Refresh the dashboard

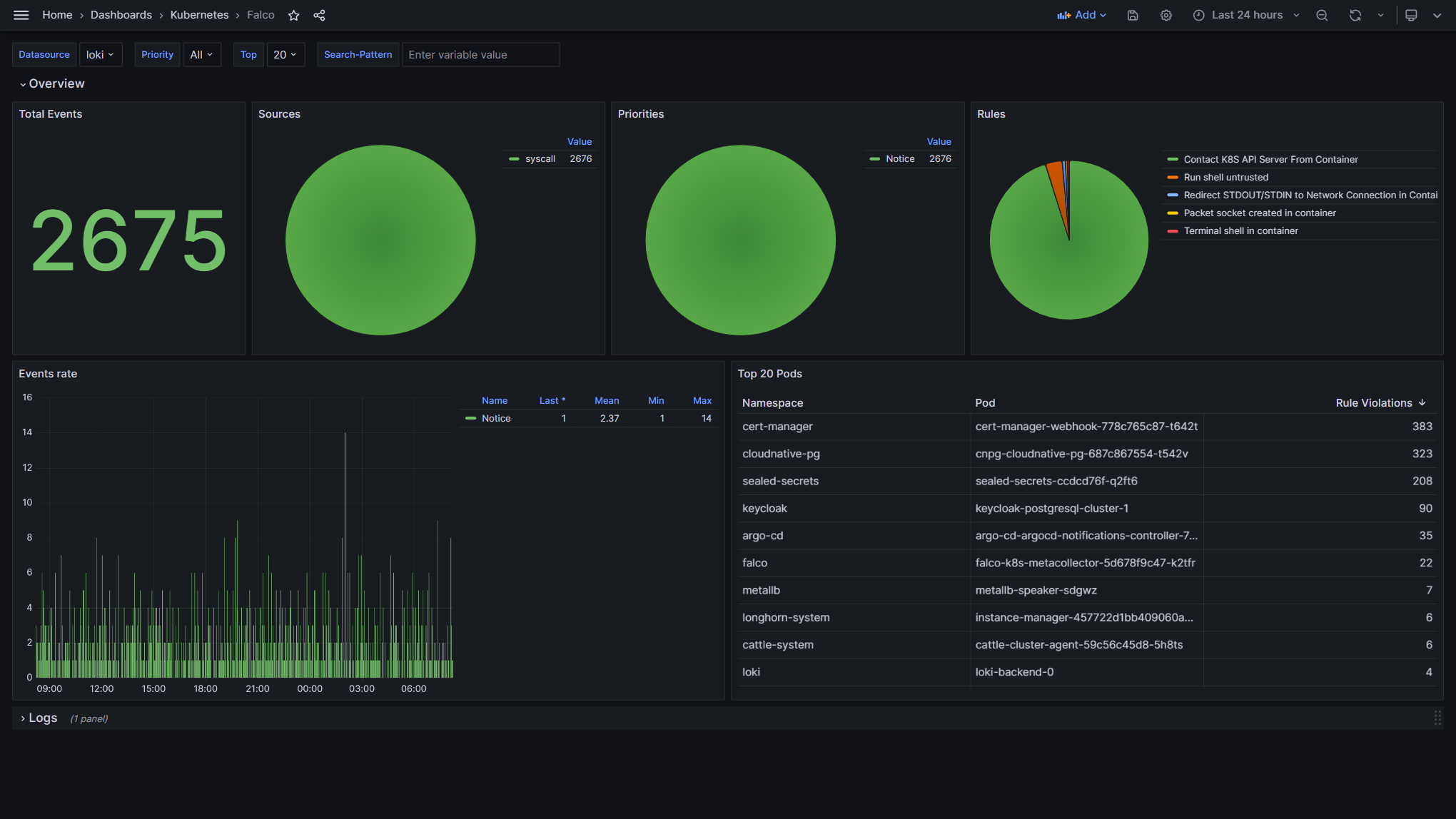pos(1355,15)
